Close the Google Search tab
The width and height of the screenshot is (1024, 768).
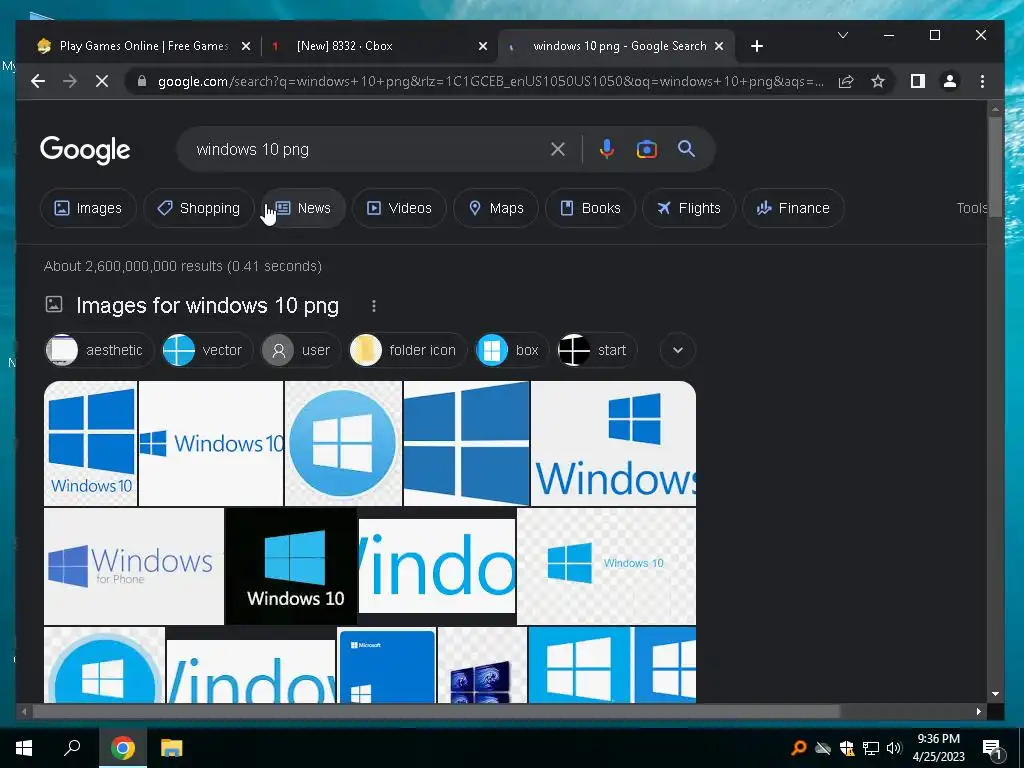[x=719, y=46]
